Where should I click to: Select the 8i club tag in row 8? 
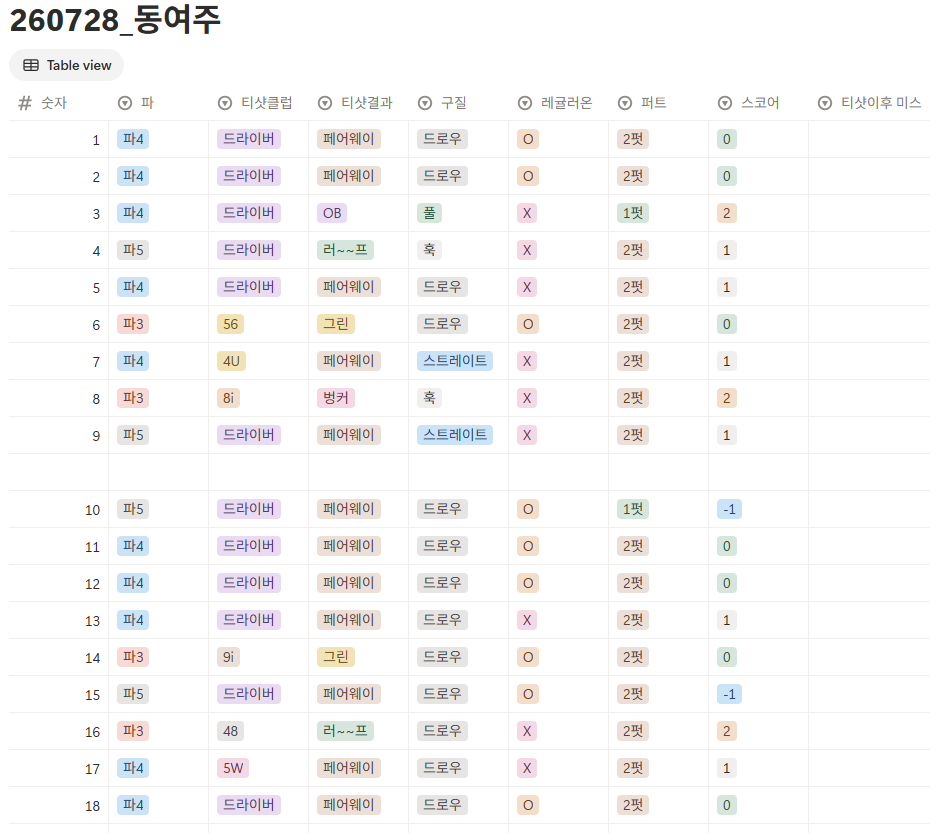coord(228,398)
